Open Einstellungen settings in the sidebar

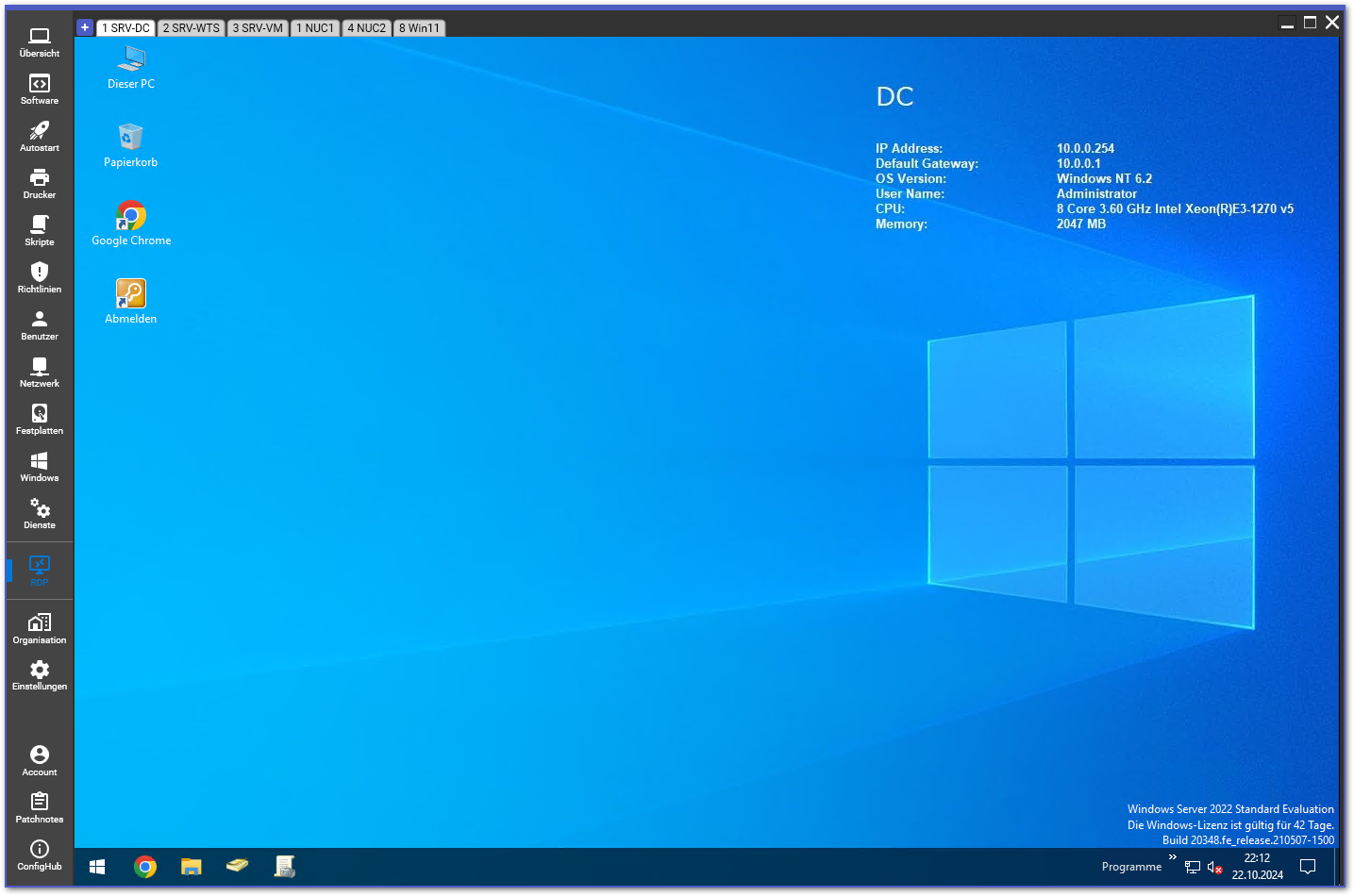(40, 675)
